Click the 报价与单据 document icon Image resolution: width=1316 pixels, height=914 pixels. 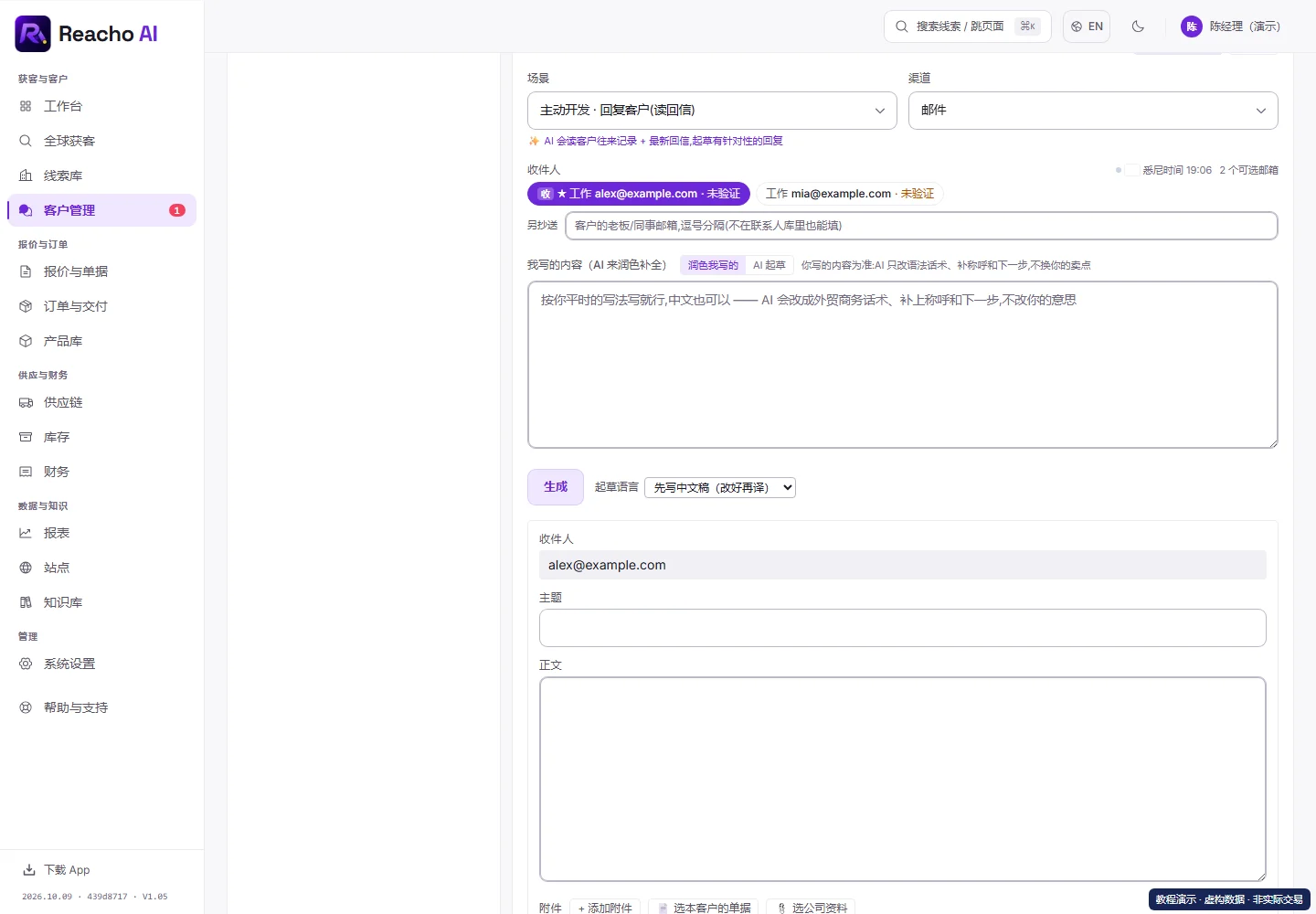[26, 271]
